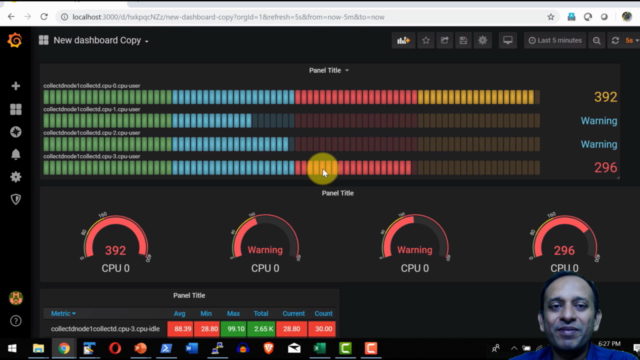Click the 99.10 Max cell
This screenshot has height=360, width=640.
click(x=234, y=329)
